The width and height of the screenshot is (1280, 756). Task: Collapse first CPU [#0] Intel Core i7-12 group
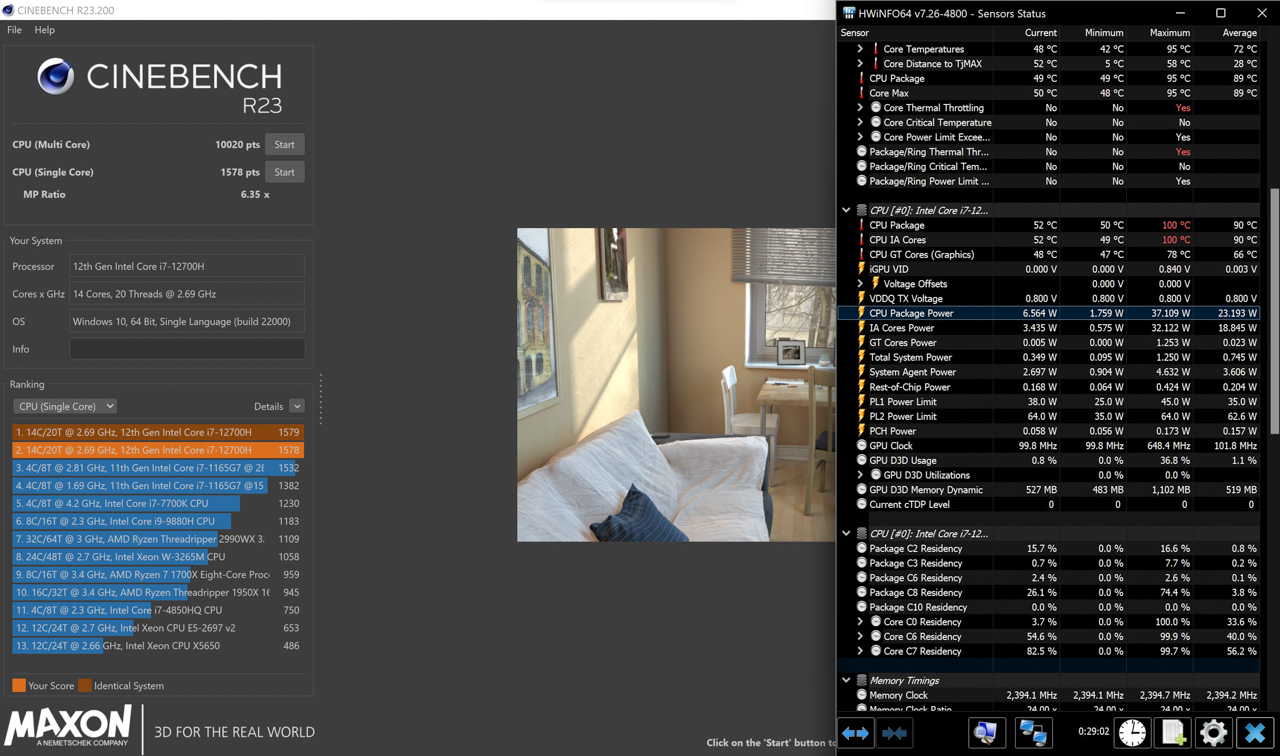pos(846,210)
